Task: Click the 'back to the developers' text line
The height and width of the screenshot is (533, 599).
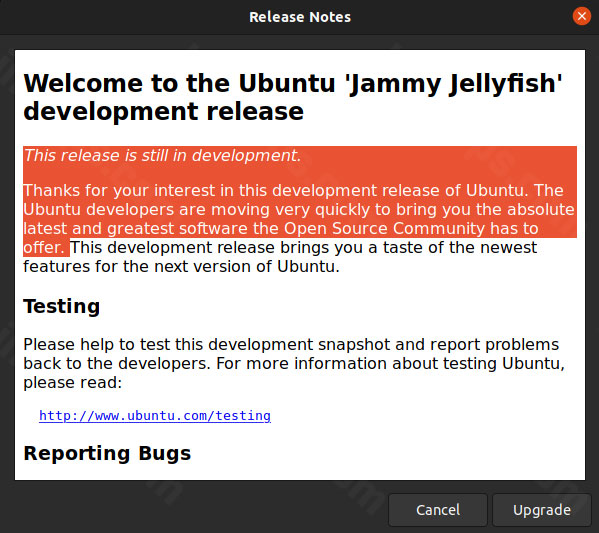Action: (117, 363)
